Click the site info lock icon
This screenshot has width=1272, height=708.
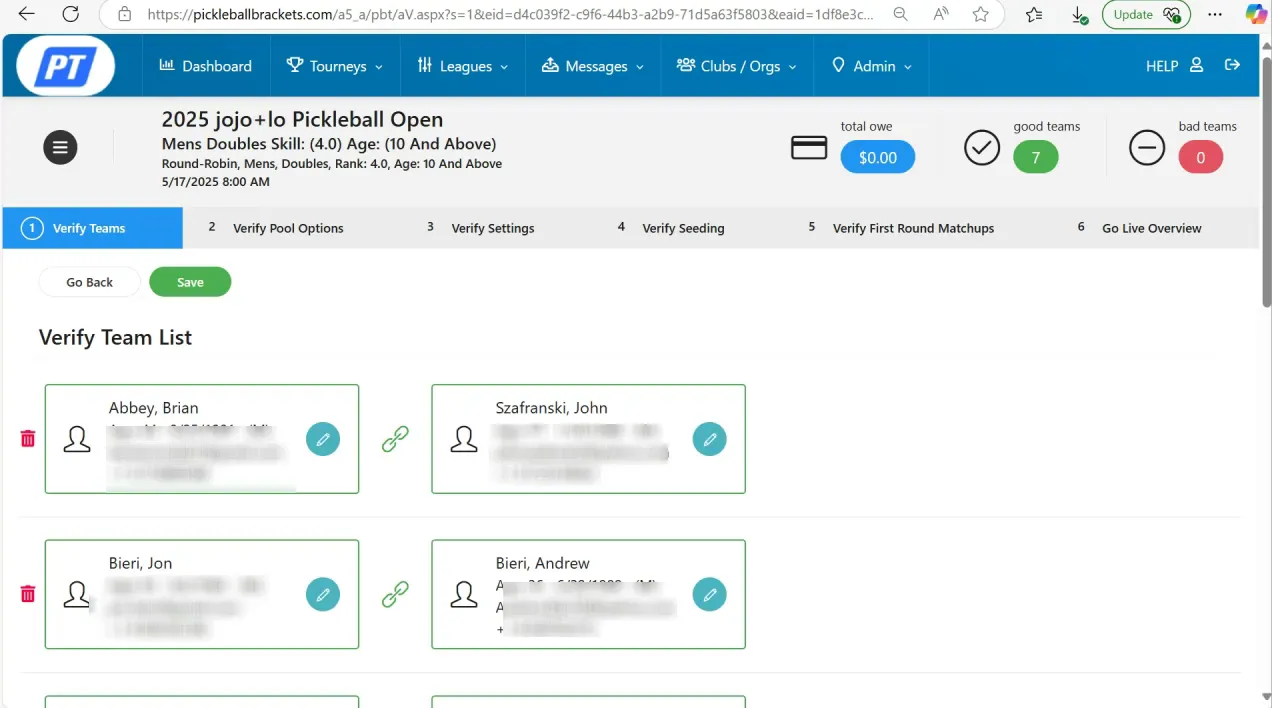coord(124,14)
